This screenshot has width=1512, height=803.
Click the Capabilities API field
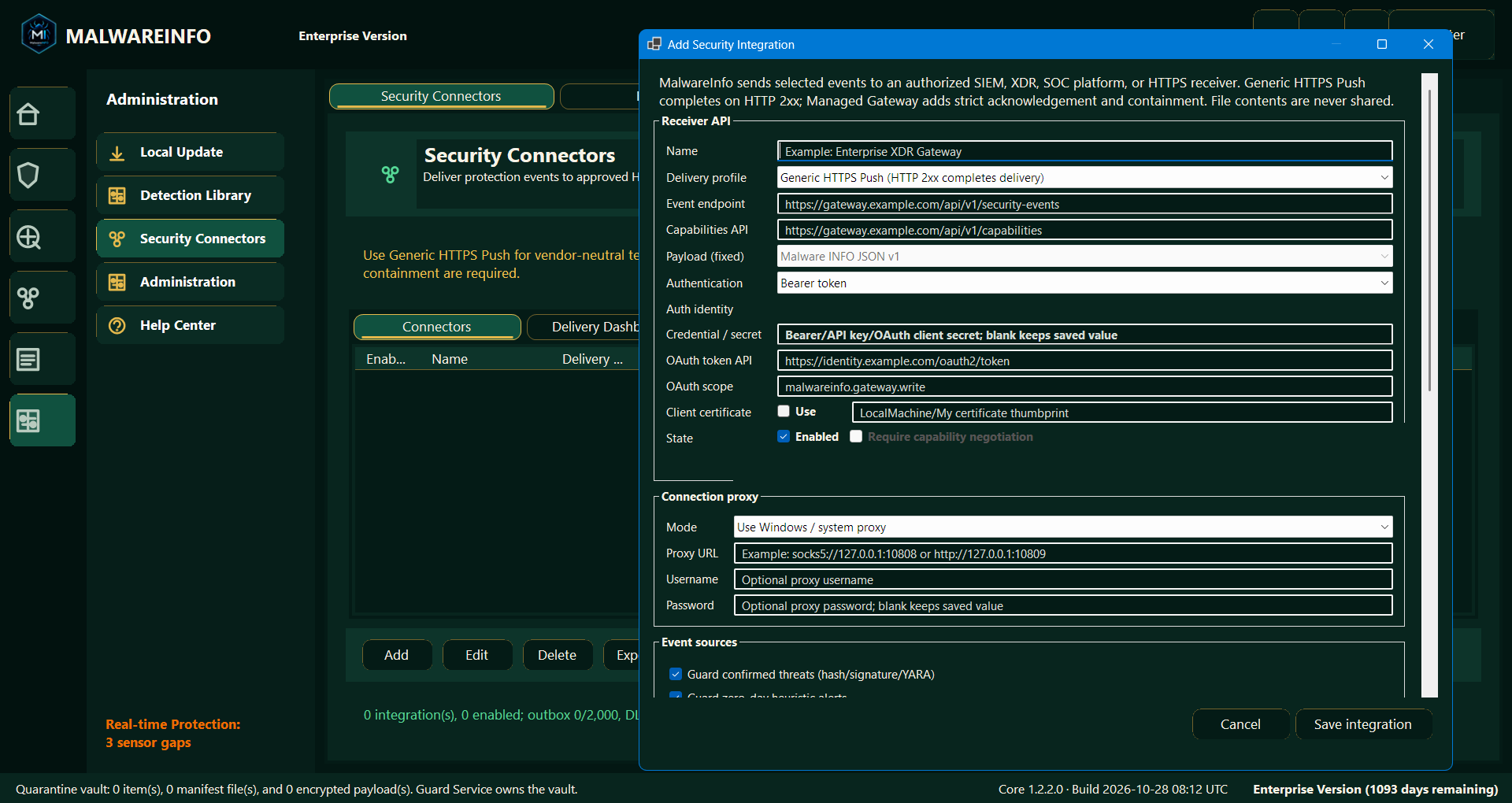pyautogui.click(x=1084, y=230)
